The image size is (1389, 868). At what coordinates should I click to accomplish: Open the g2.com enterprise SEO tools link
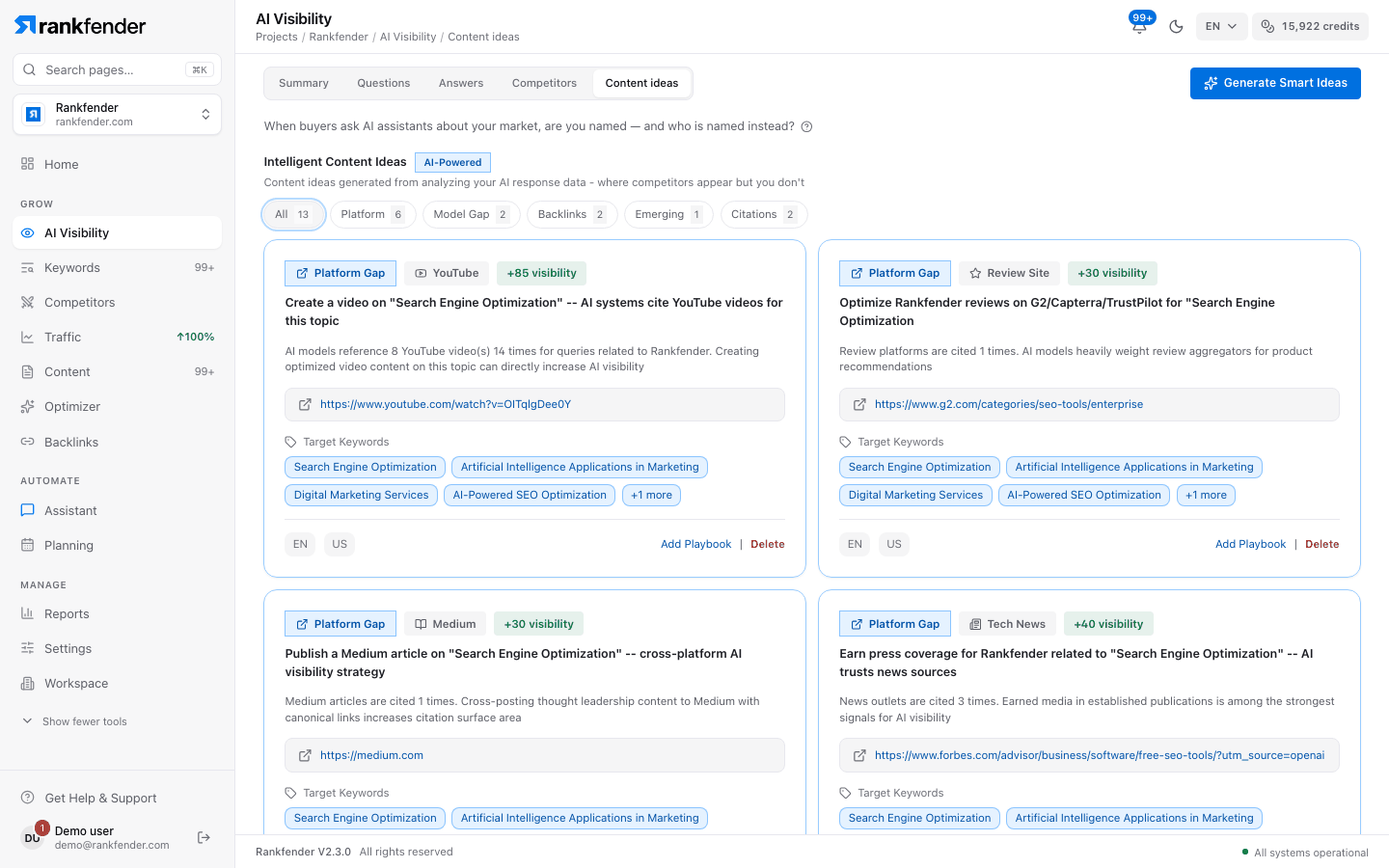(x=1009, y=405)
